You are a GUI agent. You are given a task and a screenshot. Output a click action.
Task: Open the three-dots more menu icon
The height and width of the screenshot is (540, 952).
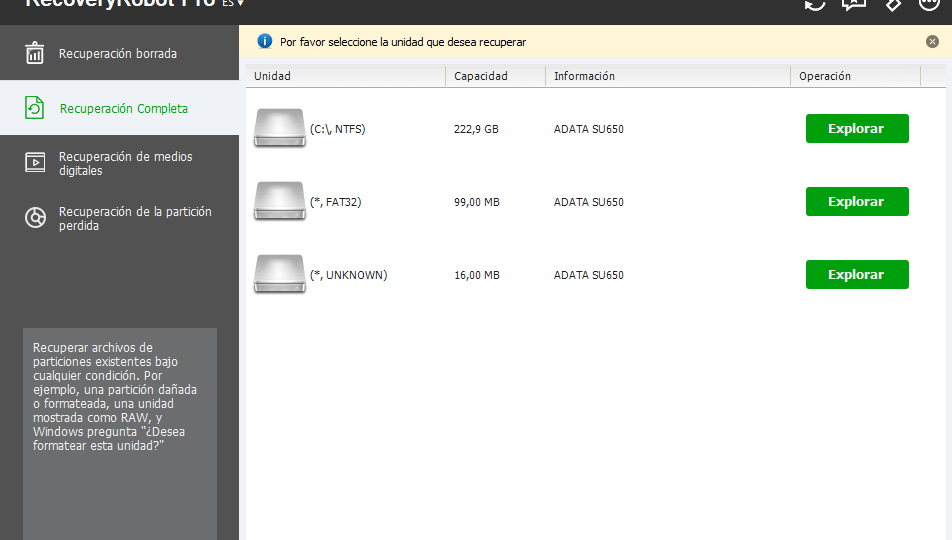click(929, 4)
